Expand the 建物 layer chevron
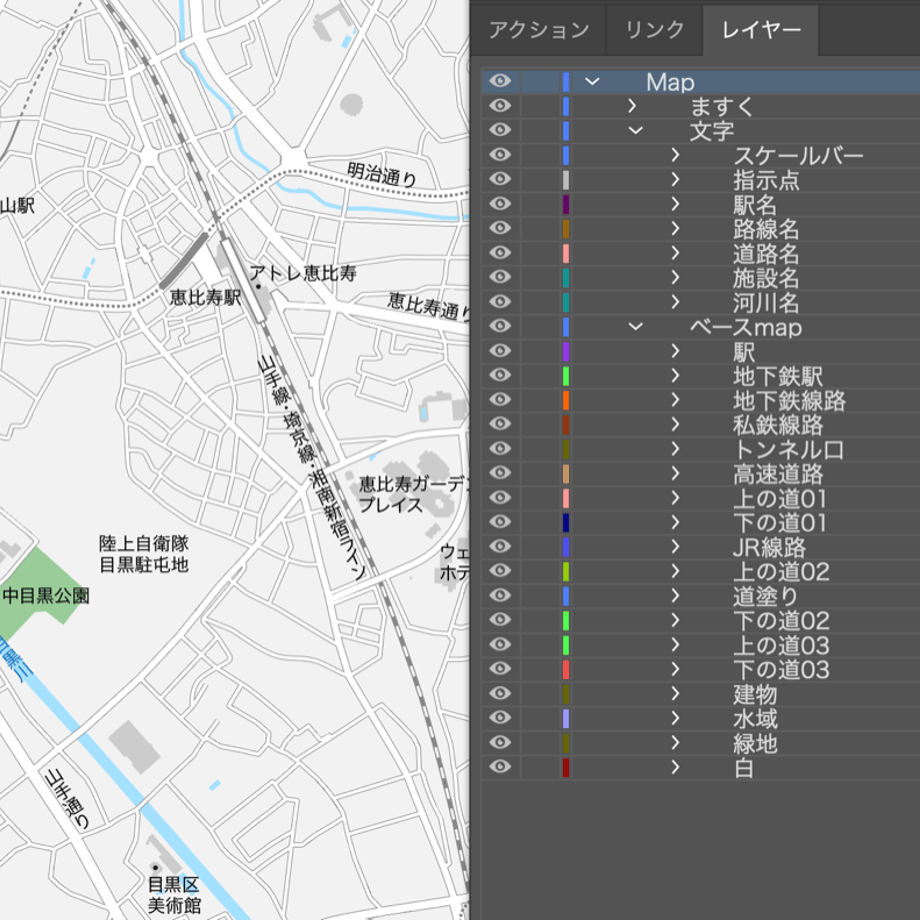This screenshot has height=920, width=920. click(675, 694)
